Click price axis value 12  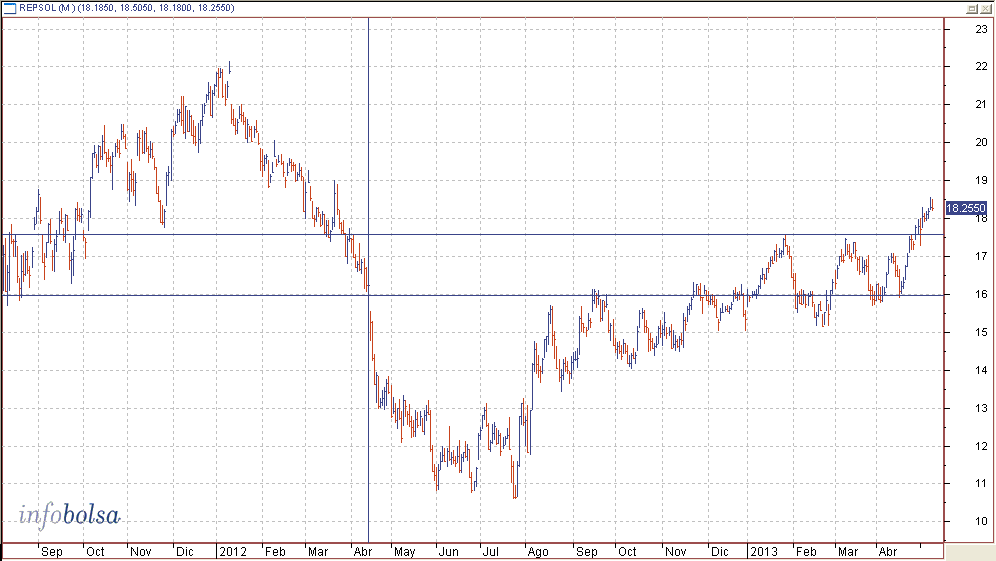click(981, 446)
